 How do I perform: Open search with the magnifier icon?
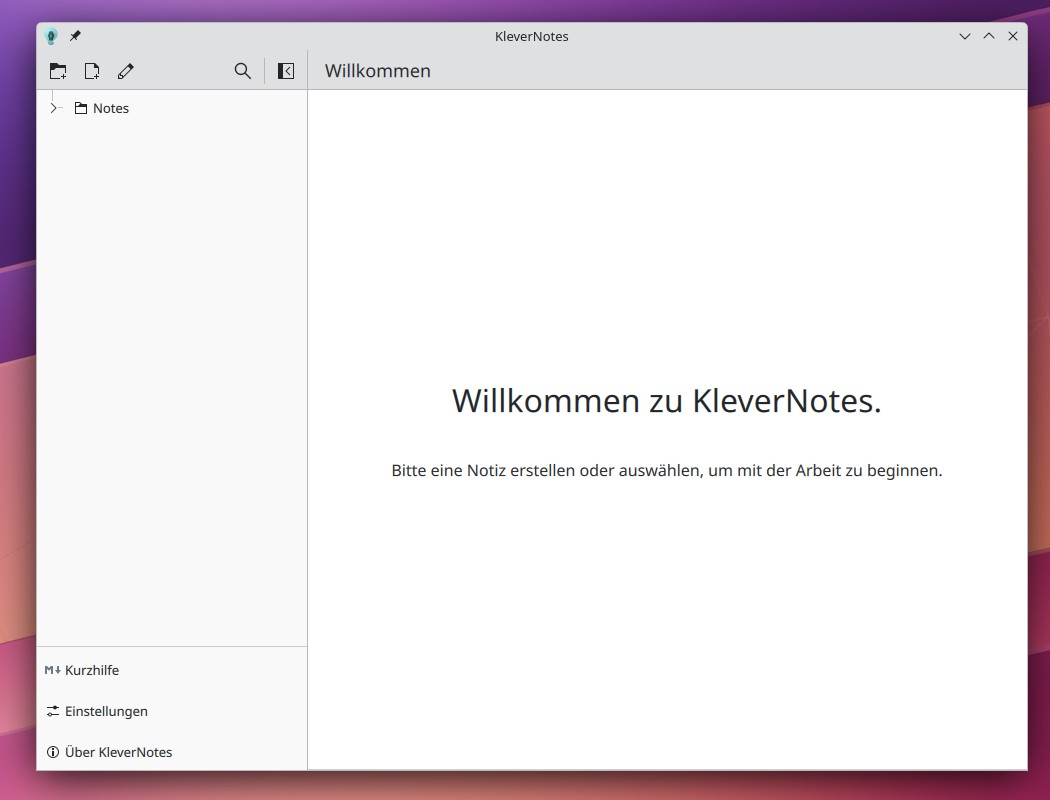[242, 71]
